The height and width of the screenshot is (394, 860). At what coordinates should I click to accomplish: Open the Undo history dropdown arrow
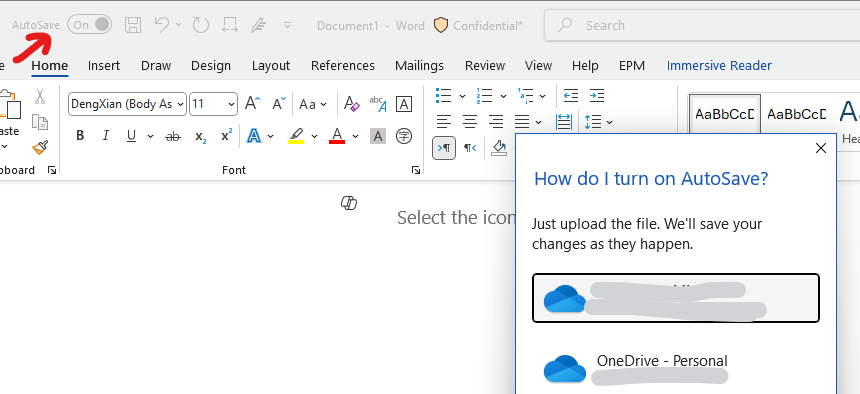(x=178, y=25)
